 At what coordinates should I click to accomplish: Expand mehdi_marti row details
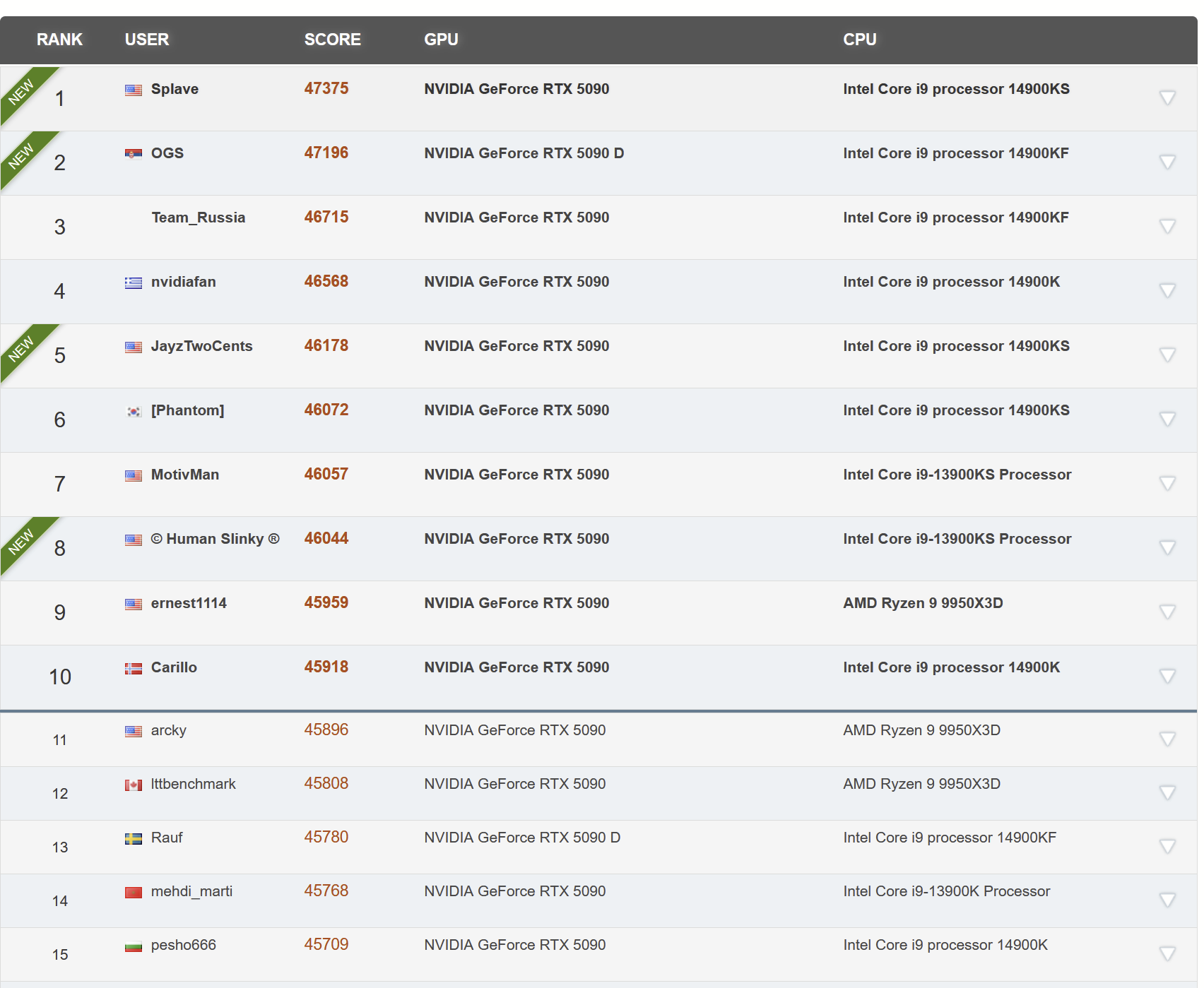coord(1167,900)
